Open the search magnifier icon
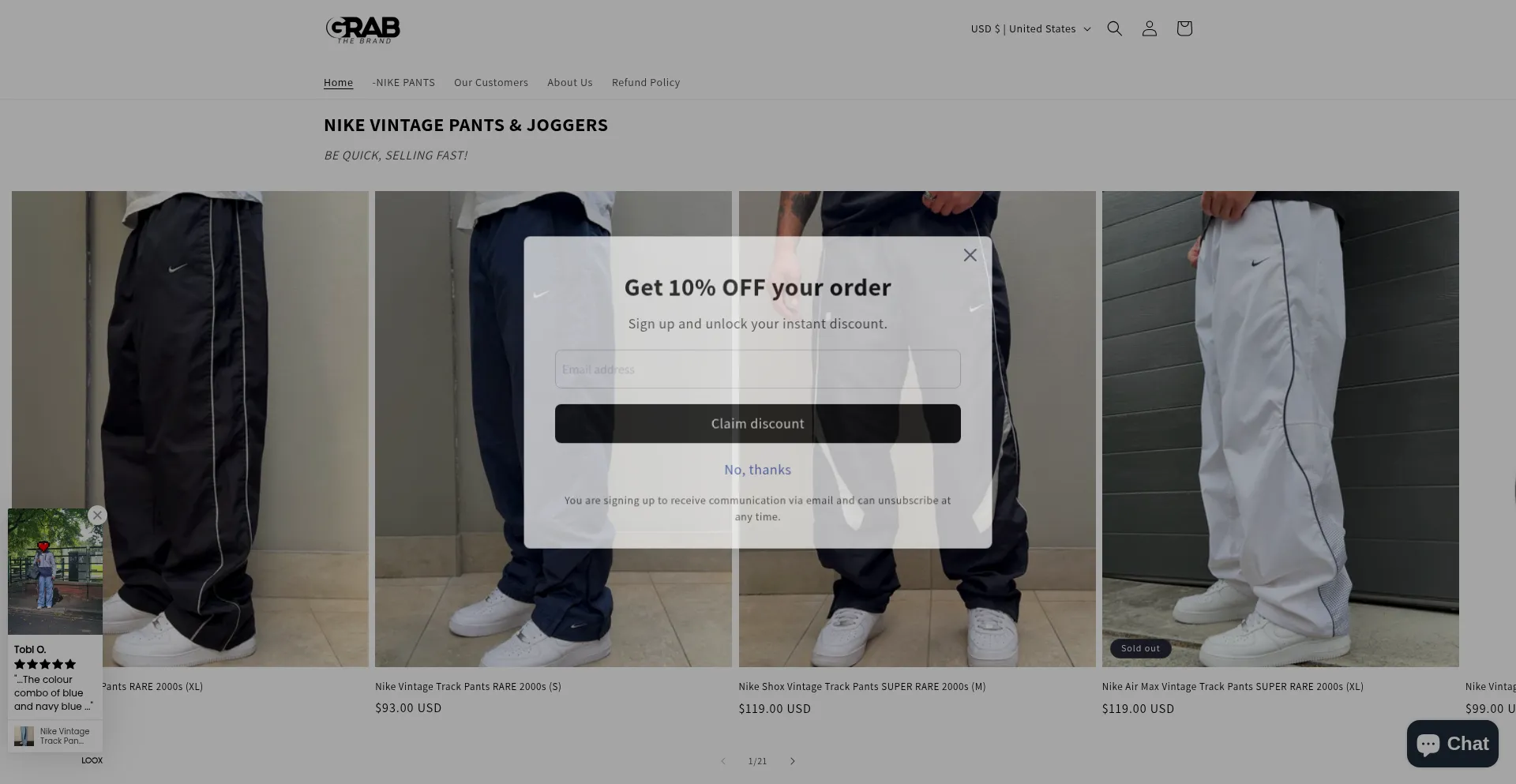The height and width of the screenshot is (784, 1516). [1114, 28]
